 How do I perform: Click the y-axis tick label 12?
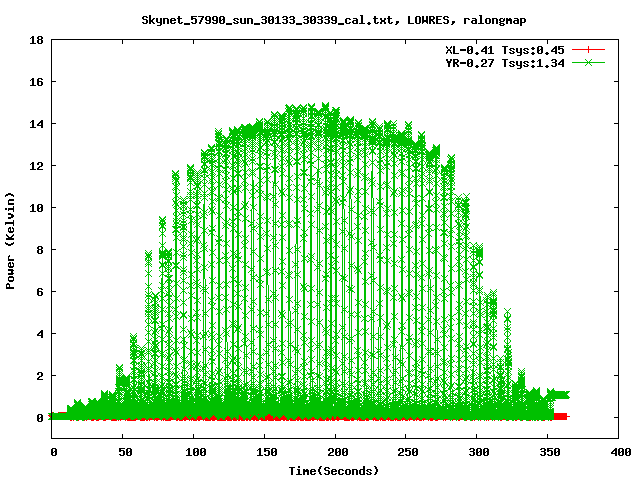(36, 166)
